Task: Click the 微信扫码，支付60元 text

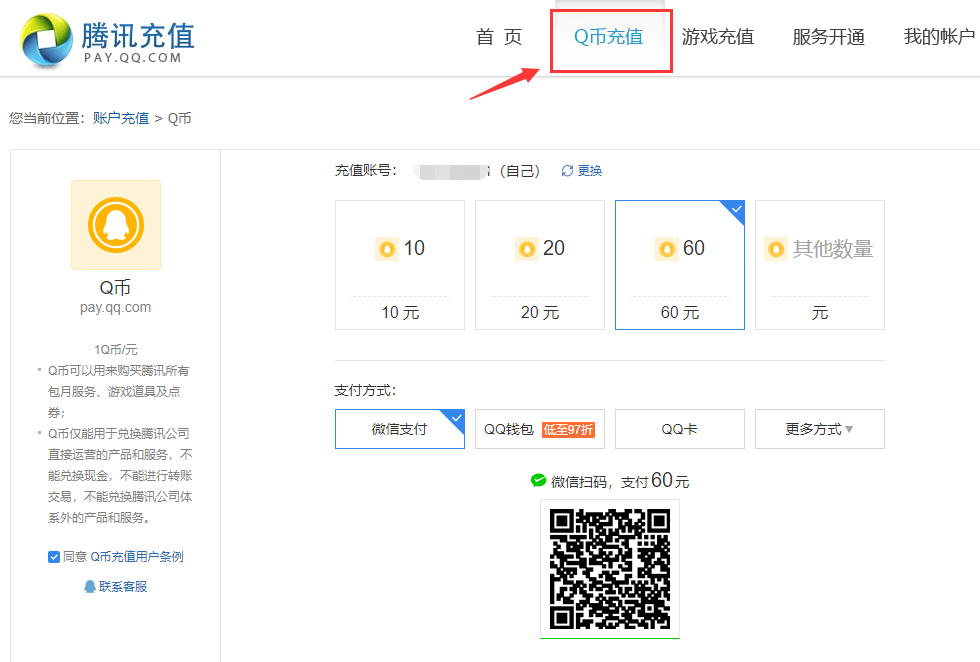Action: [620, 481]
